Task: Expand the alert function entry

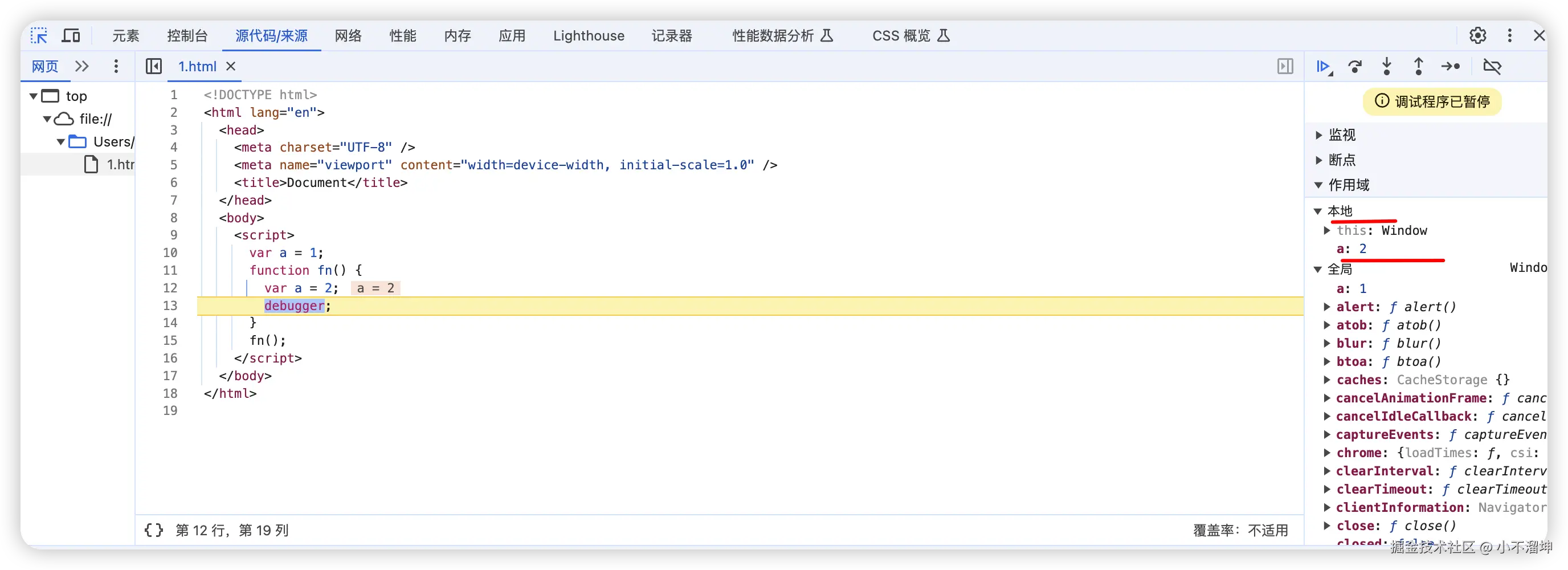Action: (x=1327, y=306)
